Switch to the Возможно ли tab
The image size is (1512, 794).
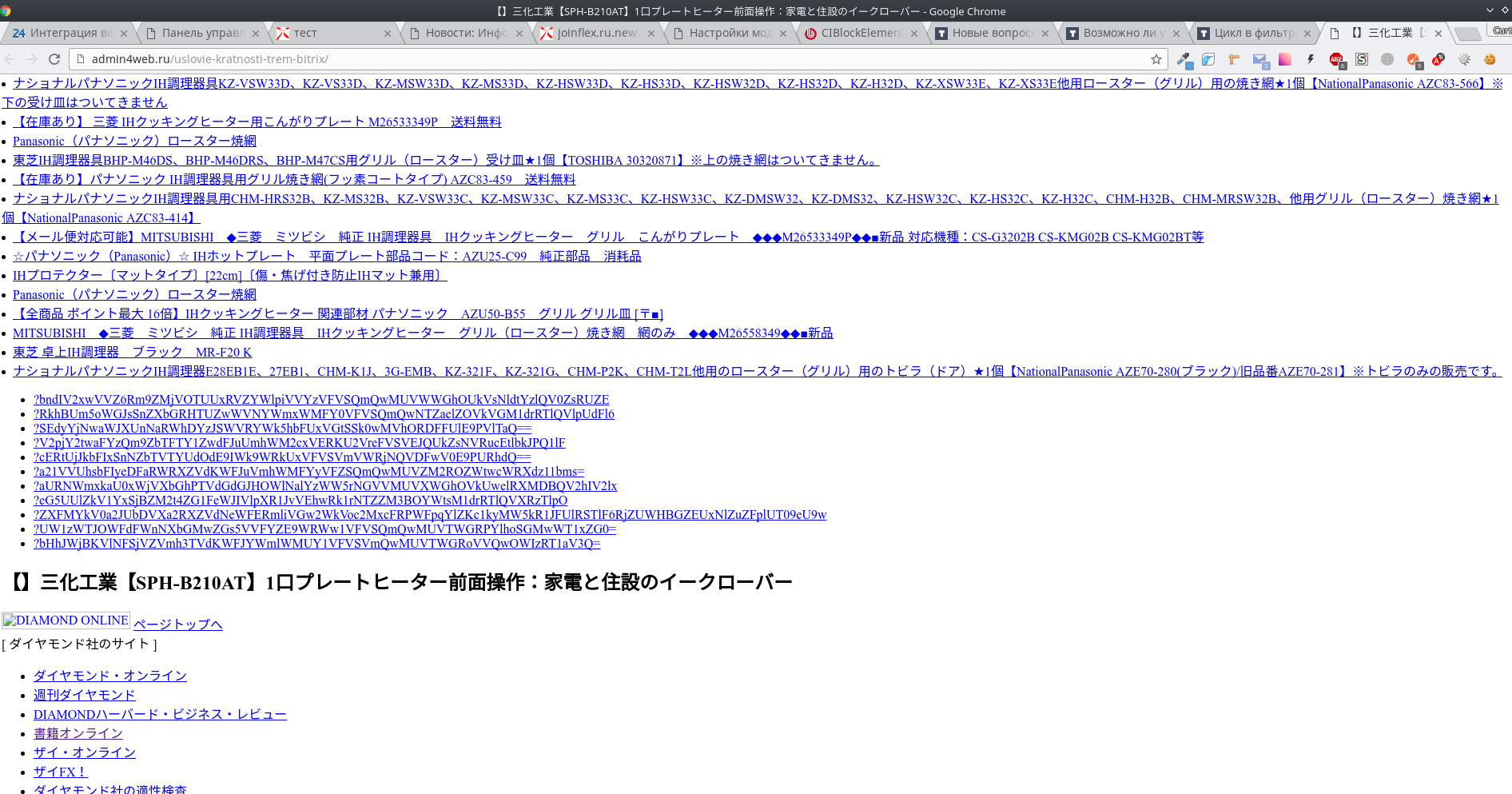1124,33
